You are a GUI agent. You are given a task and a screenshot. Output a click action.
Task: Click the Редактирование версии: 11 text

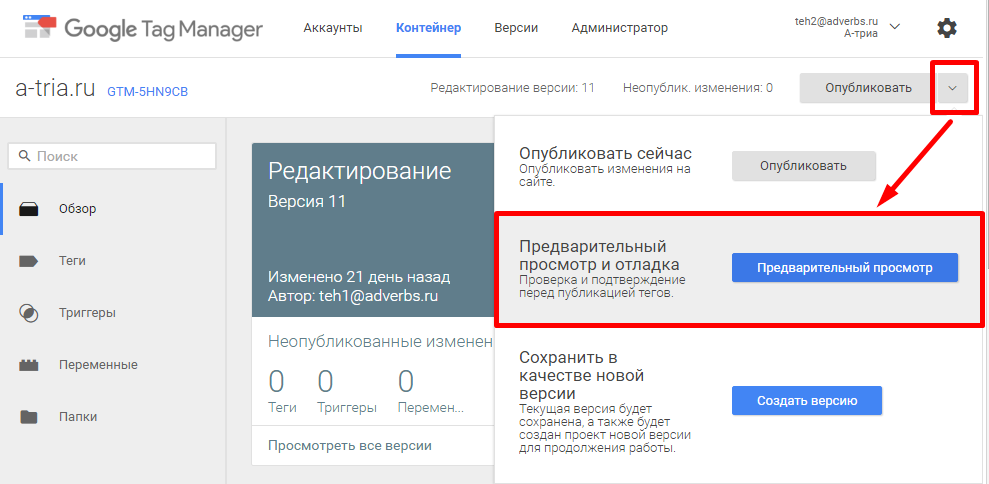[512, 88]
